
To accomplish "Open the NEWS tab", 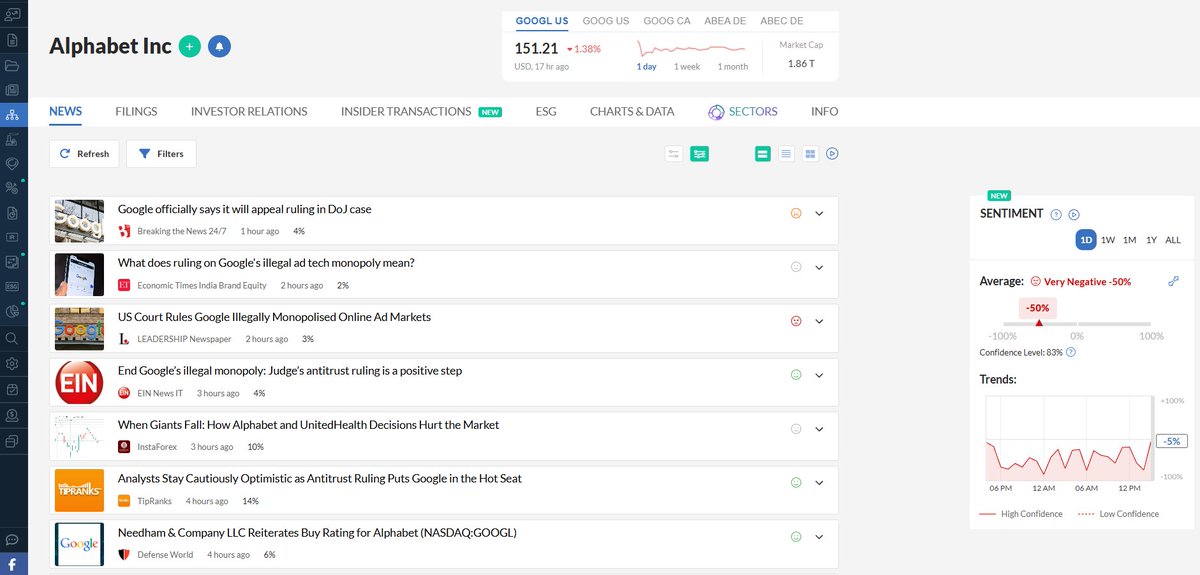I will tap(65, 111).
